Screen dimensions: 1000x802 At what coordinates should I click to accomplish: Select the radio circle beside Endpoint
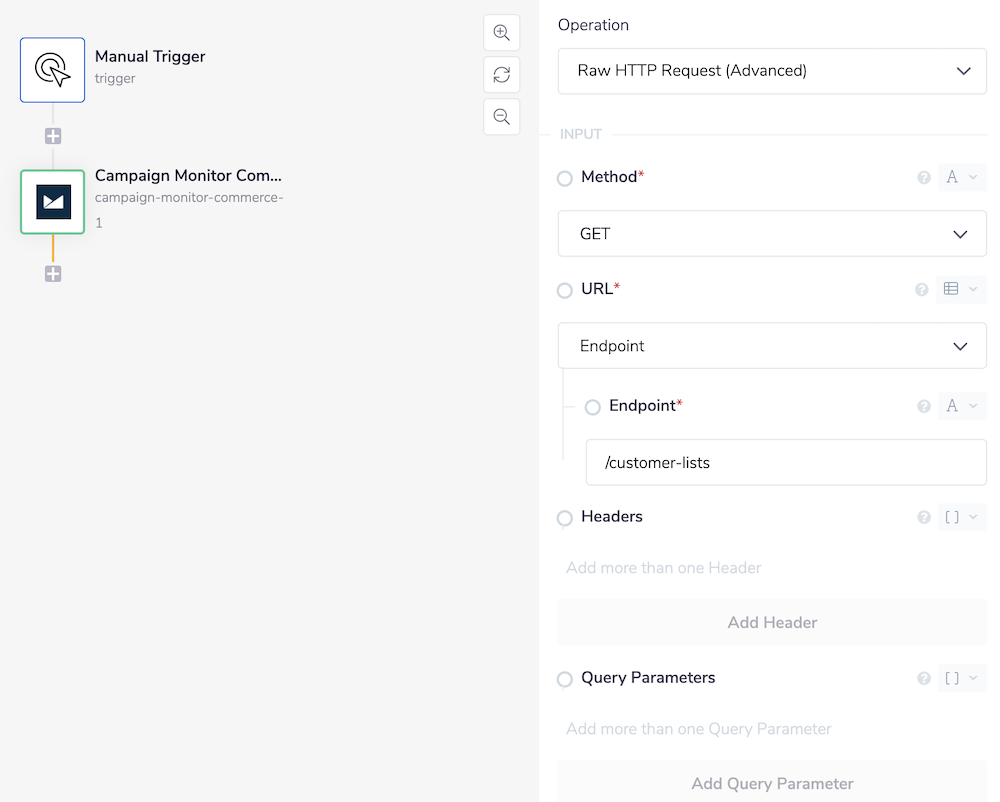592,406
